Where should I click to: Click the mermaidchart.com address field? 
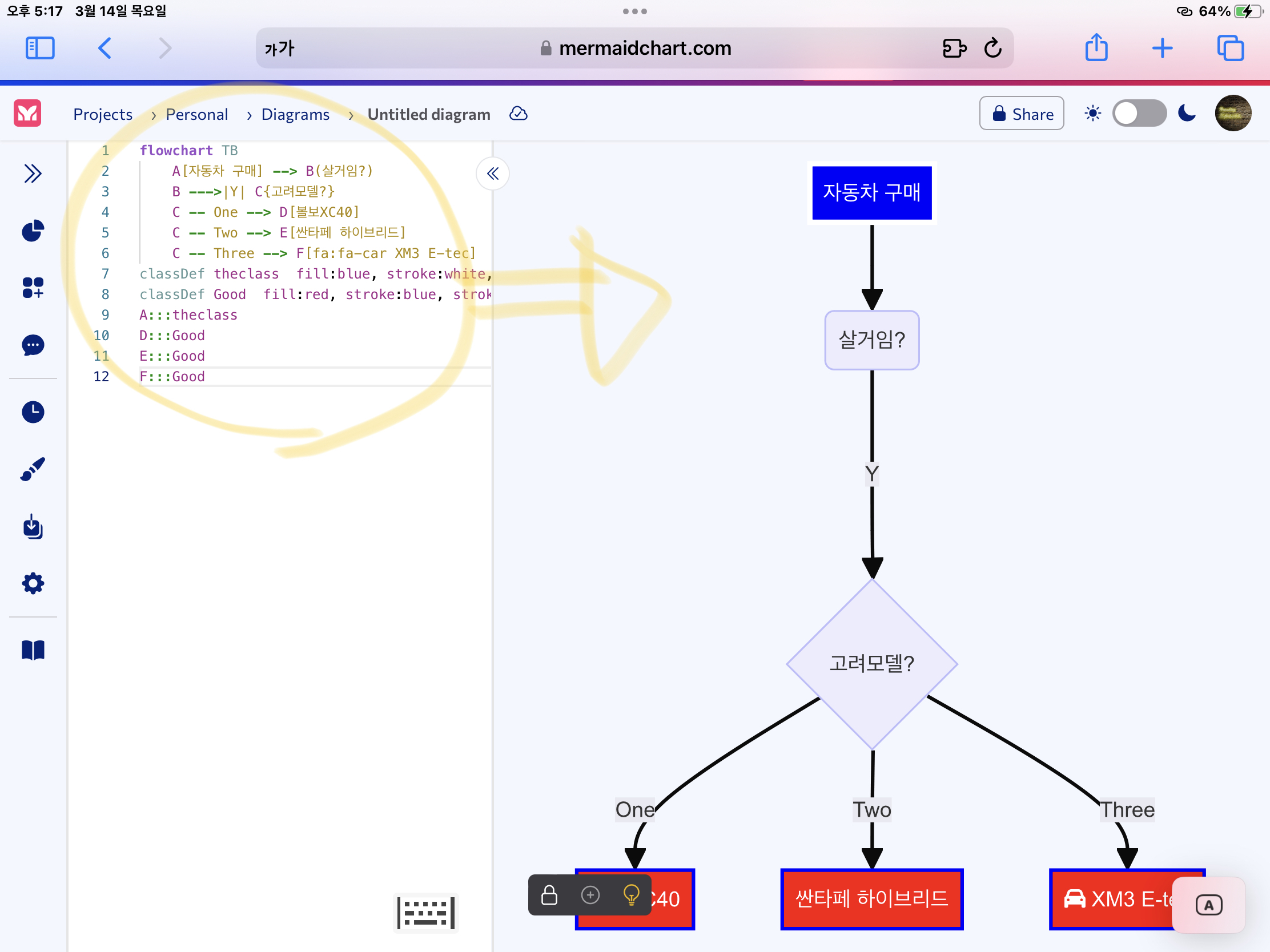click(x=634, y=48)
